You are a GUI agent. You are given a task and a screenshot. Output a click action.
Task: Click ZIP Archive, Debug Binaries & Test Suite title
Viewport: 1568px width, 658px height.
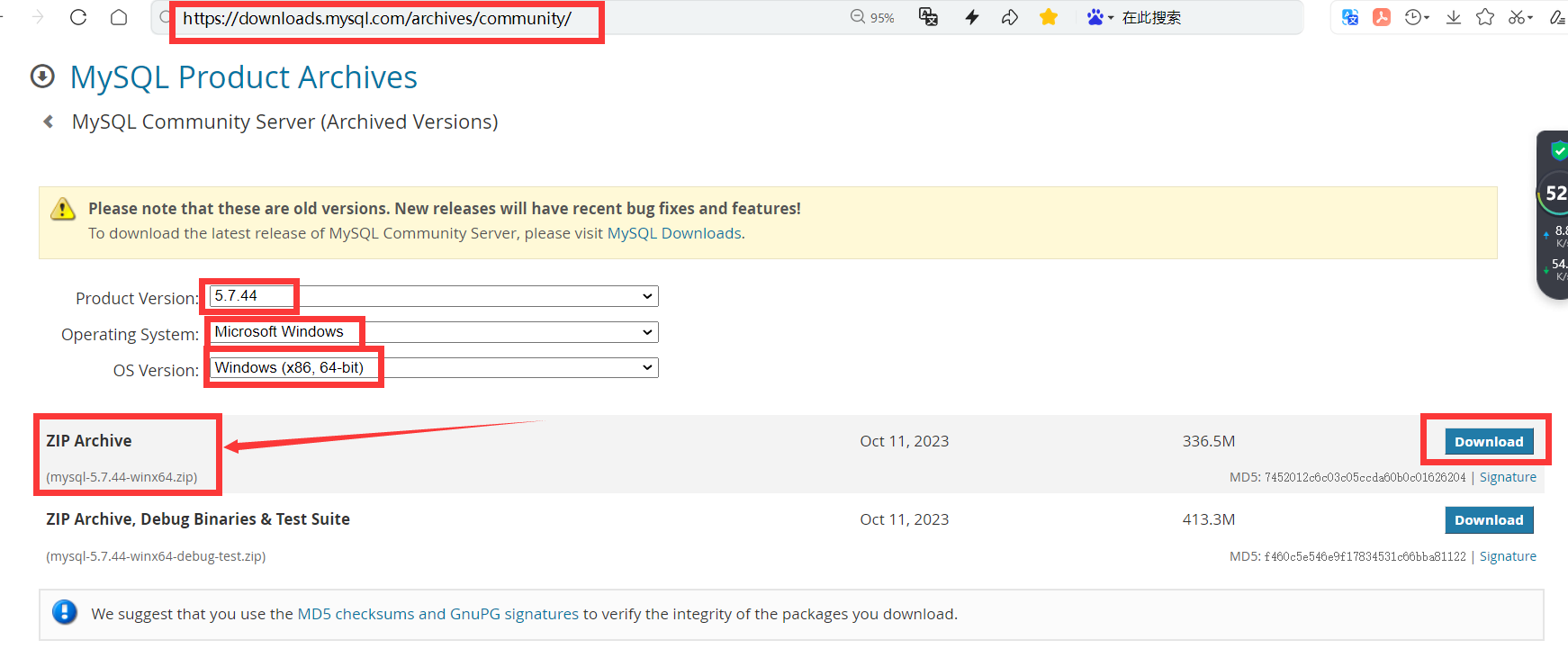click(x=198, y=519)
